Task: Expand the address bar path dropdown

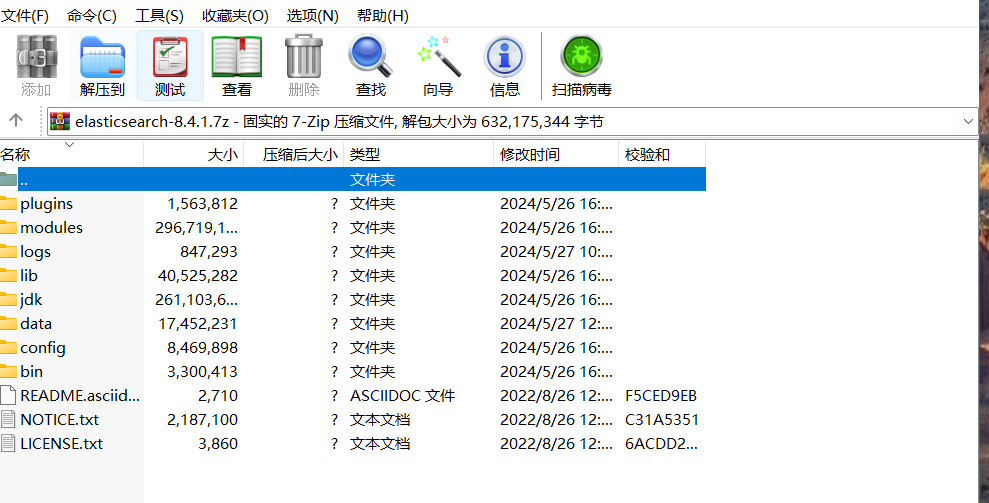Action: click(x=968, y=121)
